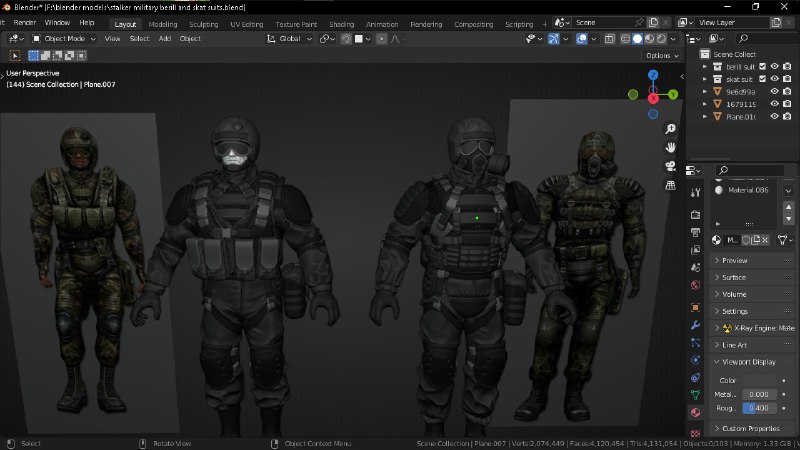Uncheck the skat suit collection checkbox
Screen dimensions: 800x450
762,79
